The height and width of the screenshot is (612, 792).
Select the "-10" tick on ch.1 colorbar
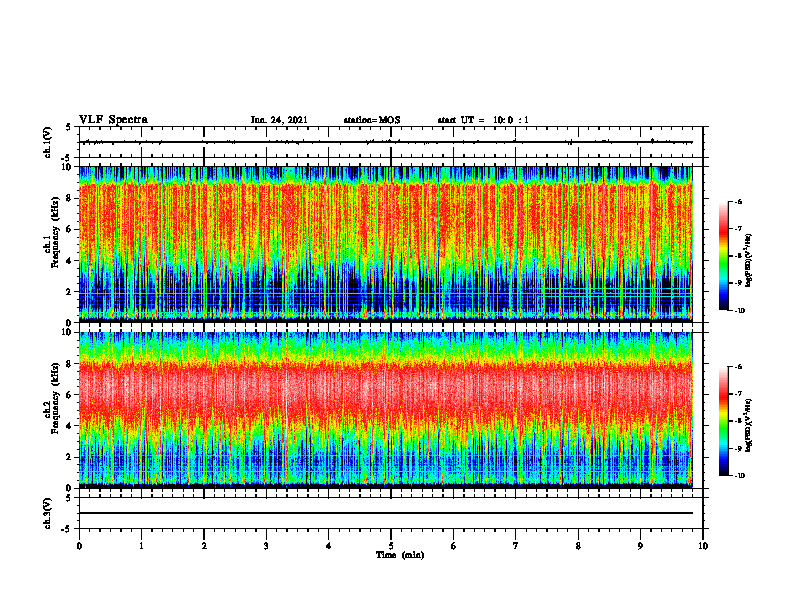point(739,311)
